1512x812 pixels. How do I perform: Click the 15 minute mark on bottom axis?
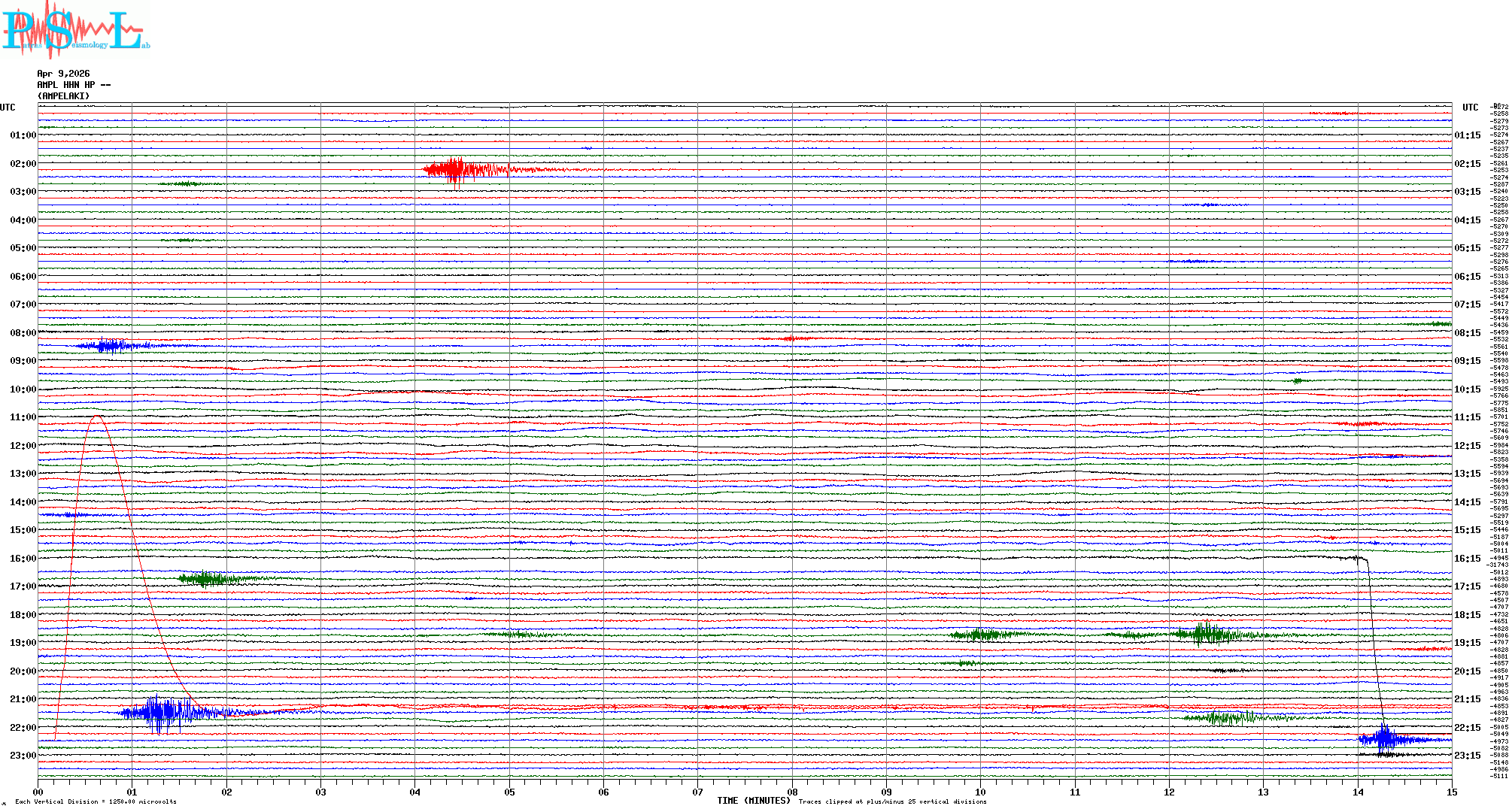coord(1451,792)
